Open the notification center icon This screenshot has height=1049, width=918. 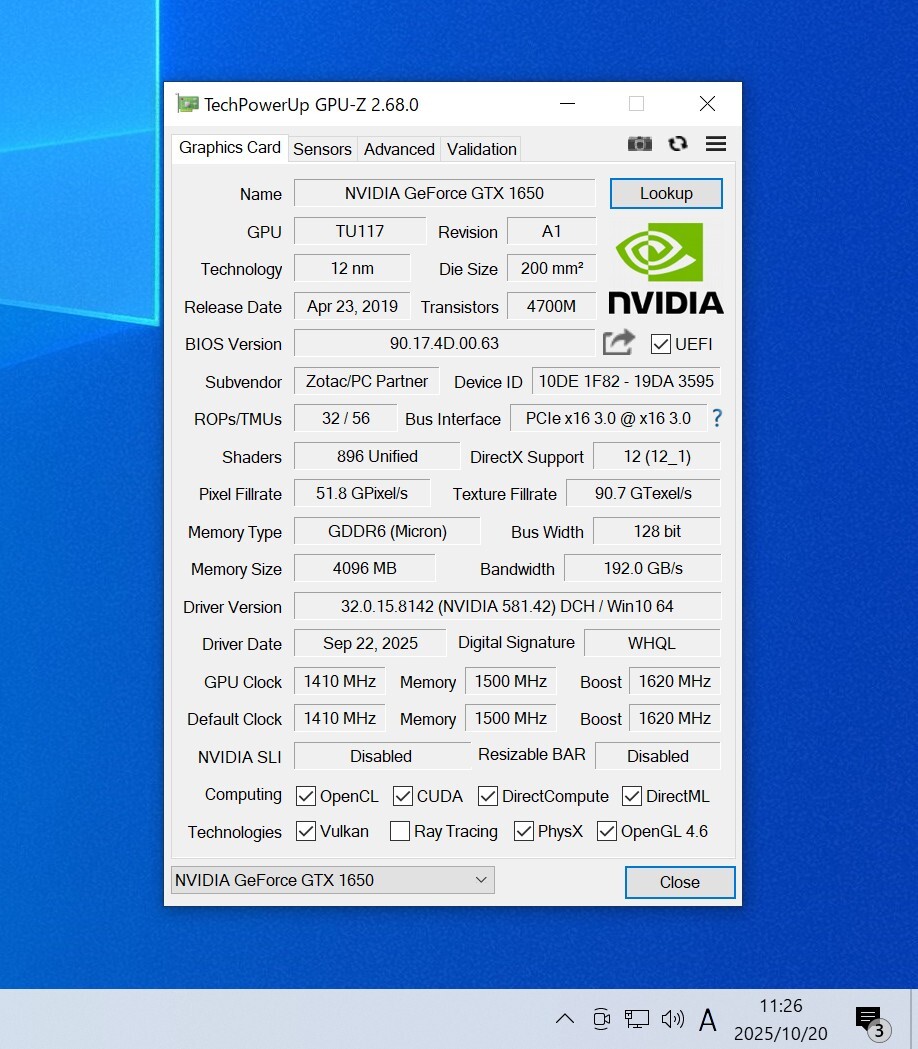tap(868, 1019)
